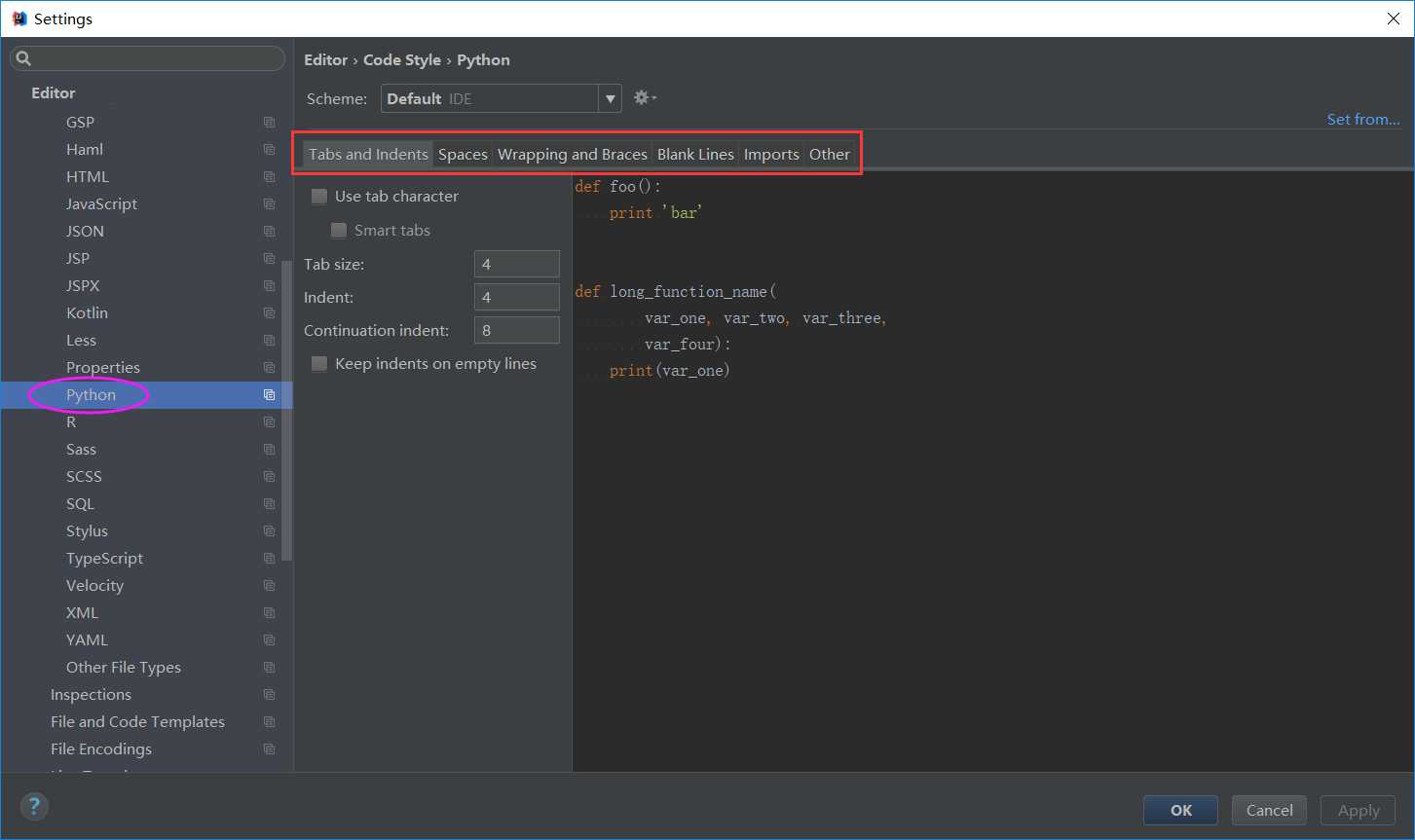Select SQL code style entry
The image size is (1415, 840).
pyautogui.click(x=80, y=504)
